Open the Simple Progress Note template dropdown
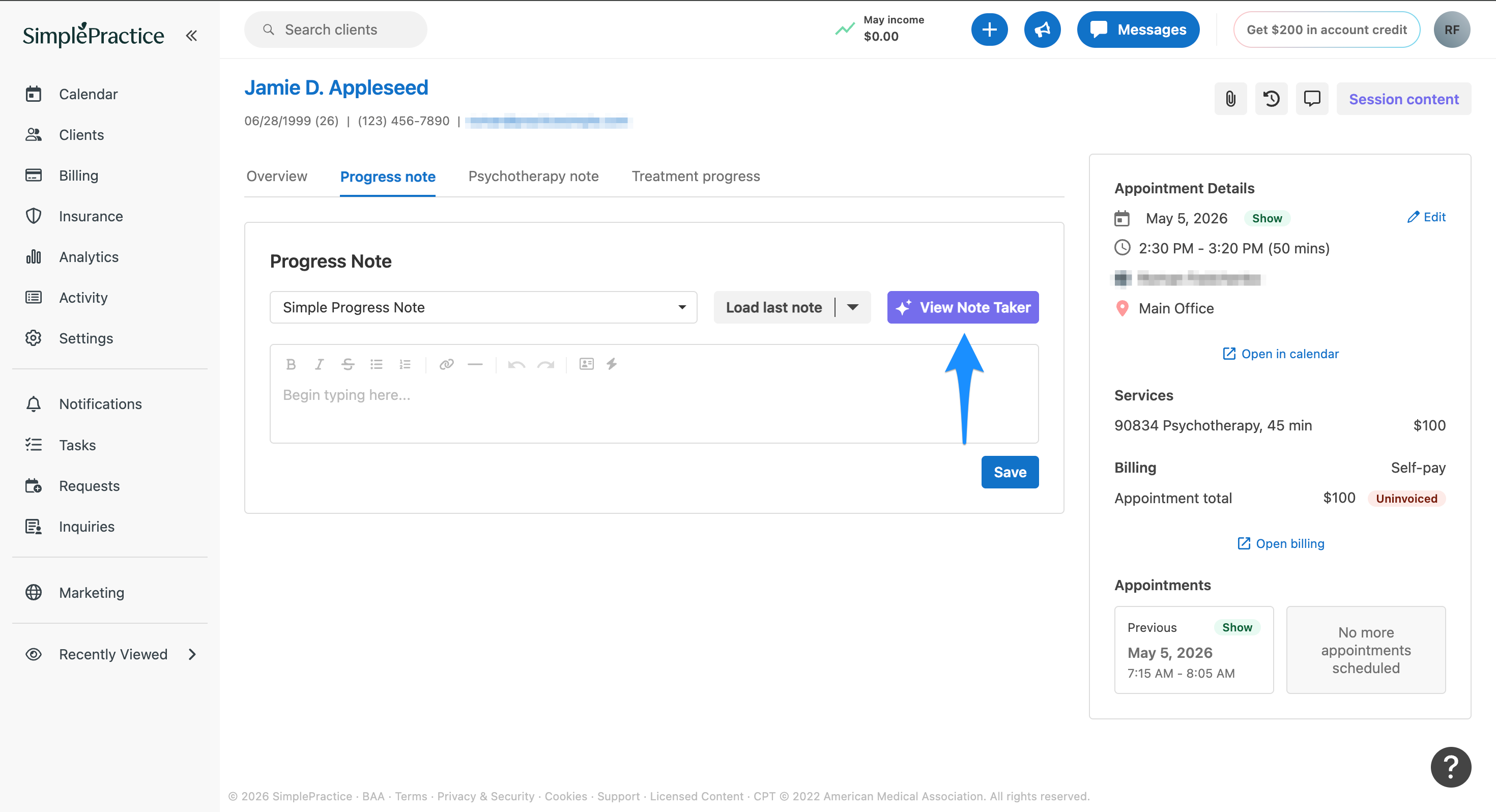The image size is (1496, 812). 483,307
